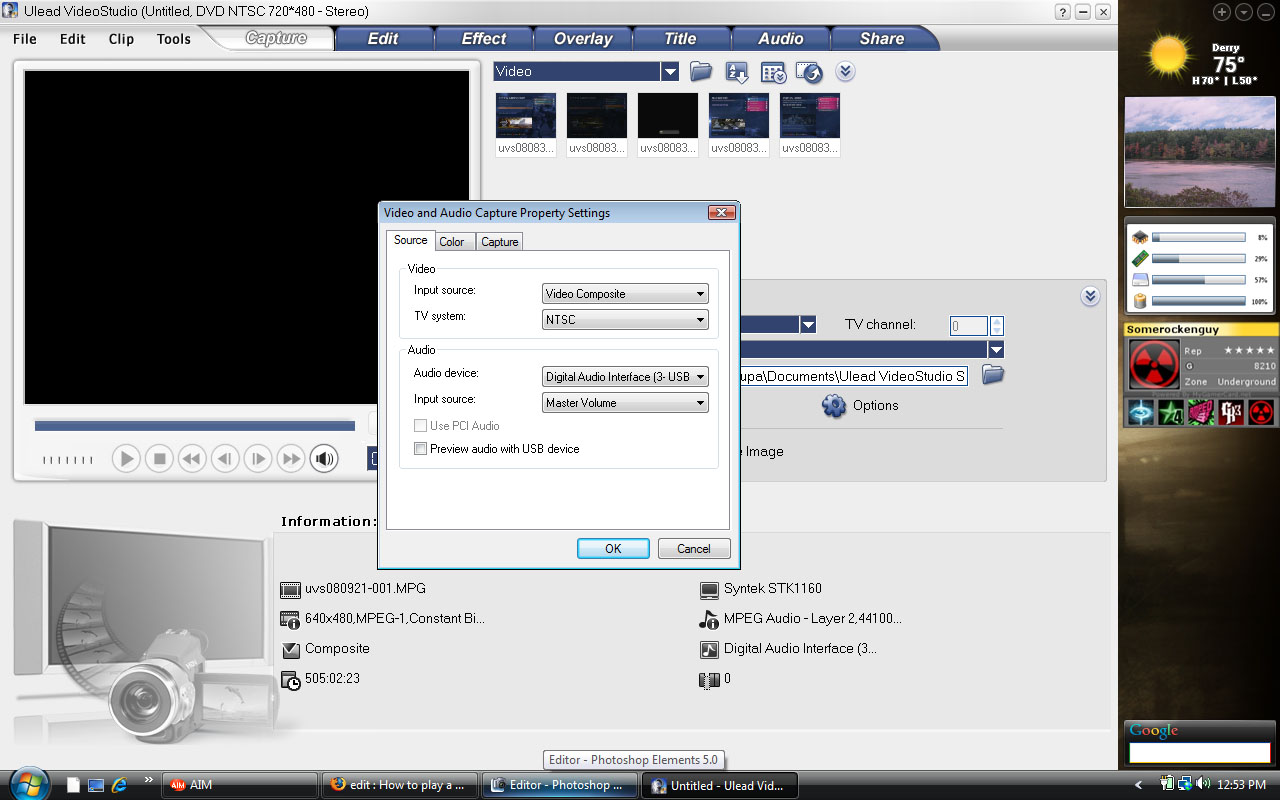Open the Overlay step tab
The image size is (1280, 800).
pos(583,39)
